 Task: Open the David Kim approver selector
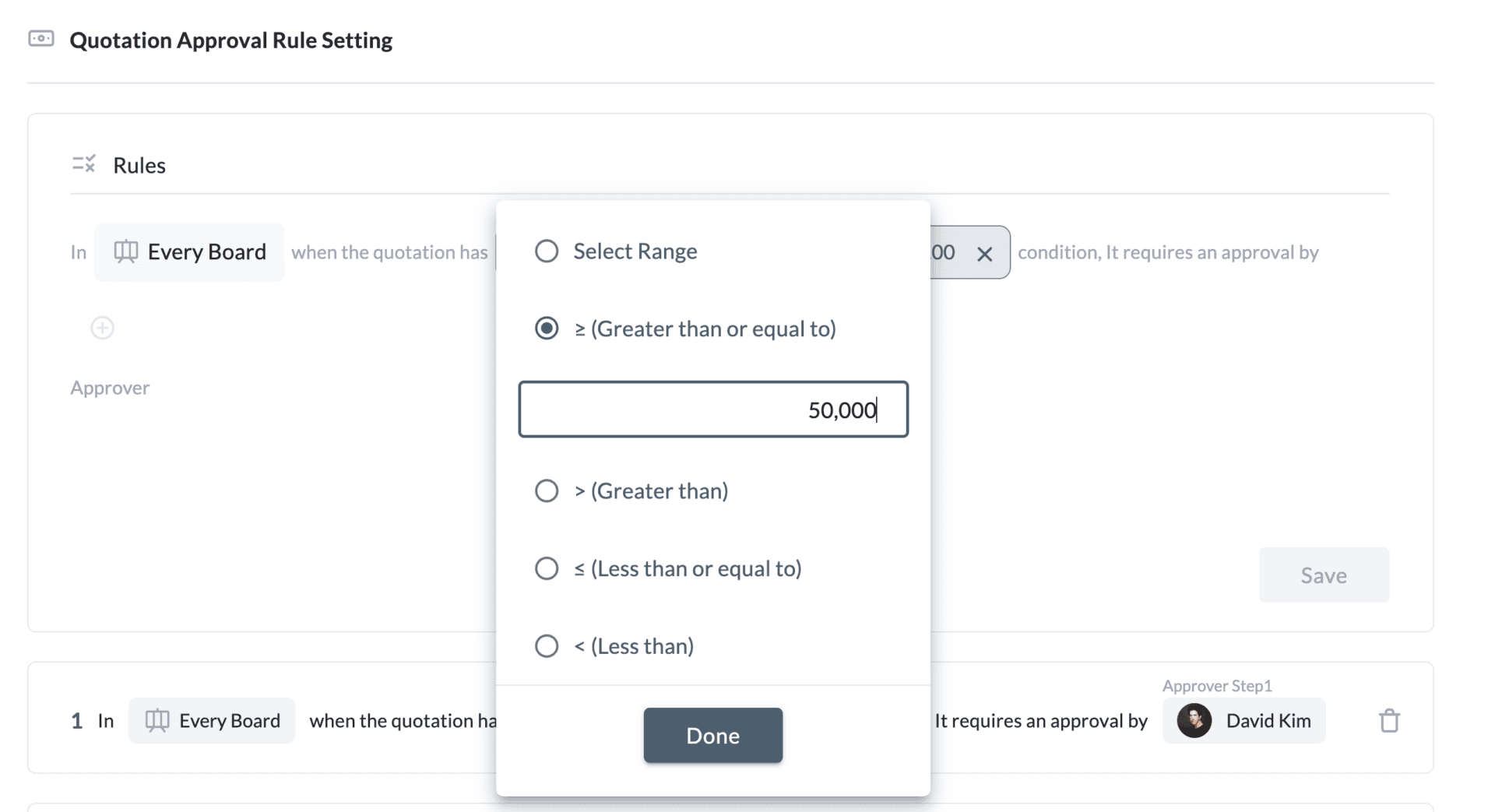pos(1243,720)
